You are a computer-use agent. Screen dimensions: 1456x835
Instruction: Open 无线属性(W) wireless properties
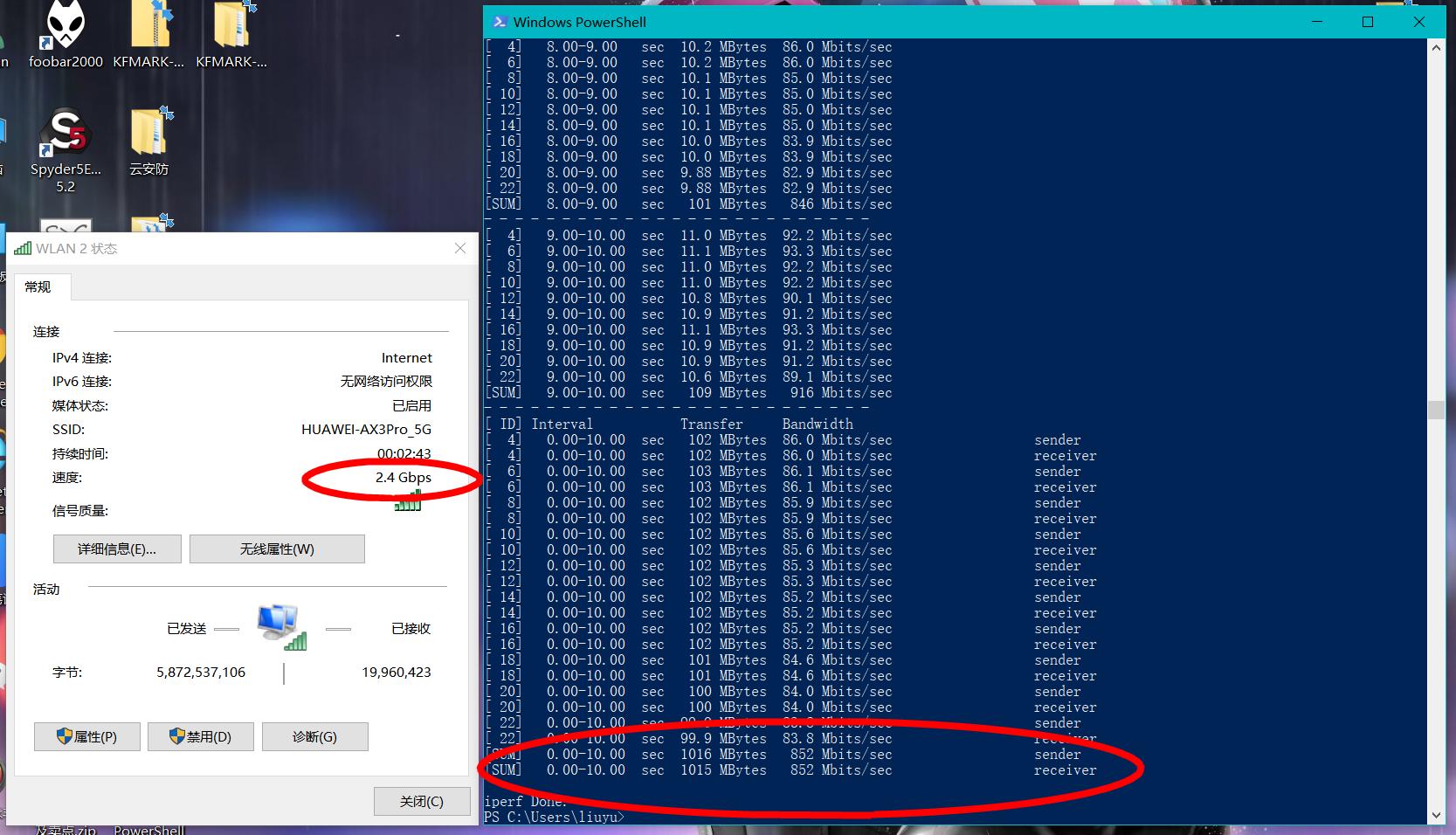(x=277, y=549)
